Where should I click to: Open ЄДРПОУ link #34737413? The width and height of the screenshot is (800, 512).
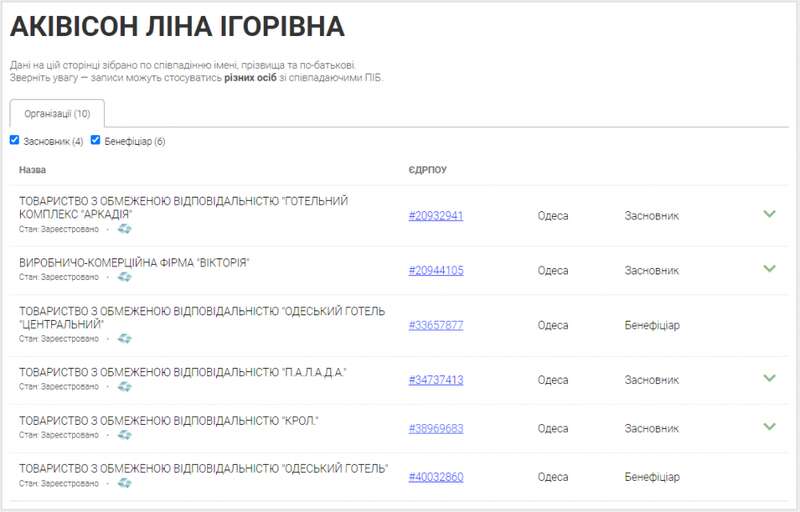tap(436, 380)
